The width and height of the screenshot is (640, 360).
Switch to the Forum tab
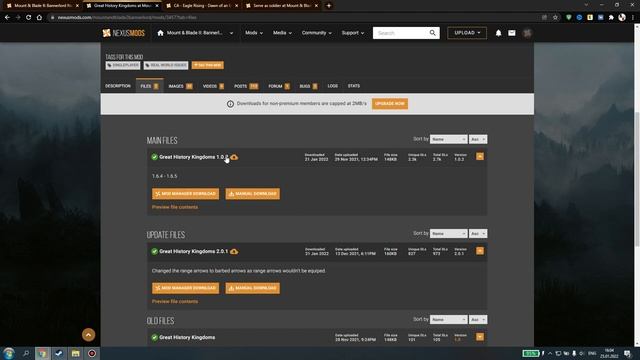[x=279, y=86]
